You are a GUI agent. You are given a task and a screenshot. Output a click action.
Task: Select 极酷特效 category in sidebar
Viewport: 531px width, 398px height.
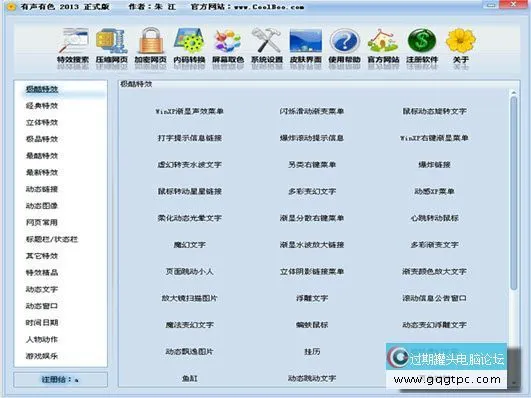tap(42, 89)
